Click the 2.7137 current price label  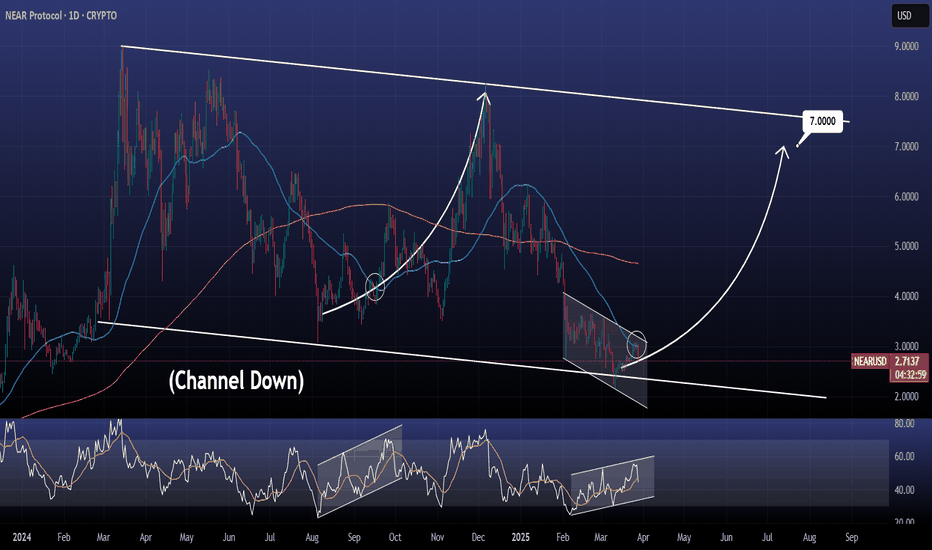(x=908, y=361)
